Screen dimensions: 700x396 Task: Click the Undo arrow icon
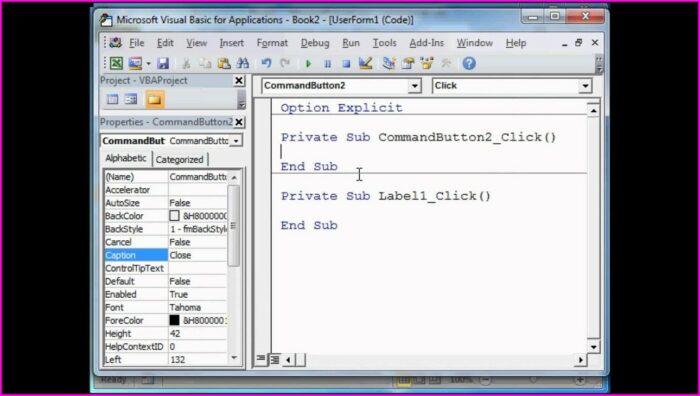click(x=267, y=63)
